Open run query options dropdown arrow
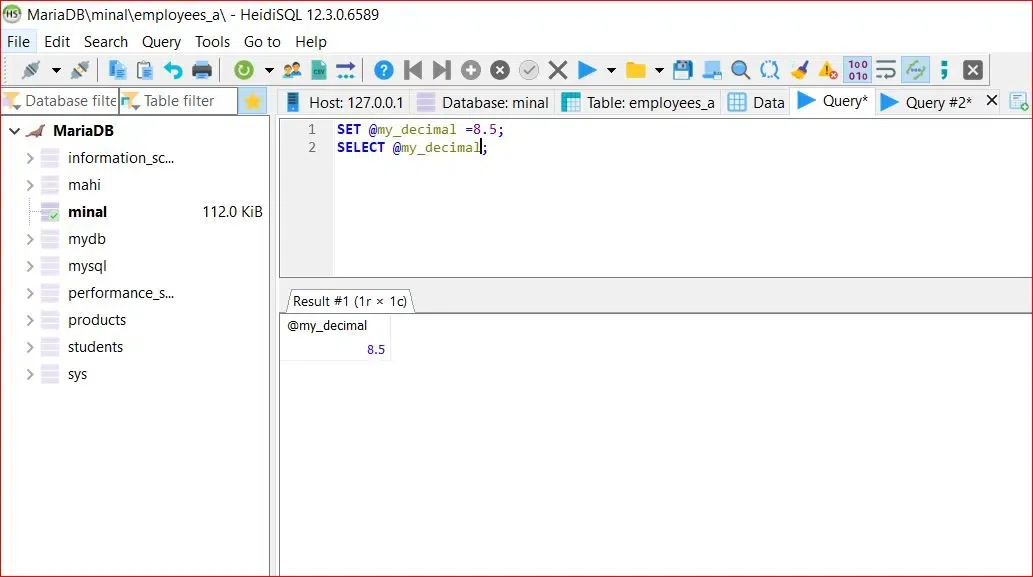Viewport: 1033px width, 577px height. tap(611, 70)
